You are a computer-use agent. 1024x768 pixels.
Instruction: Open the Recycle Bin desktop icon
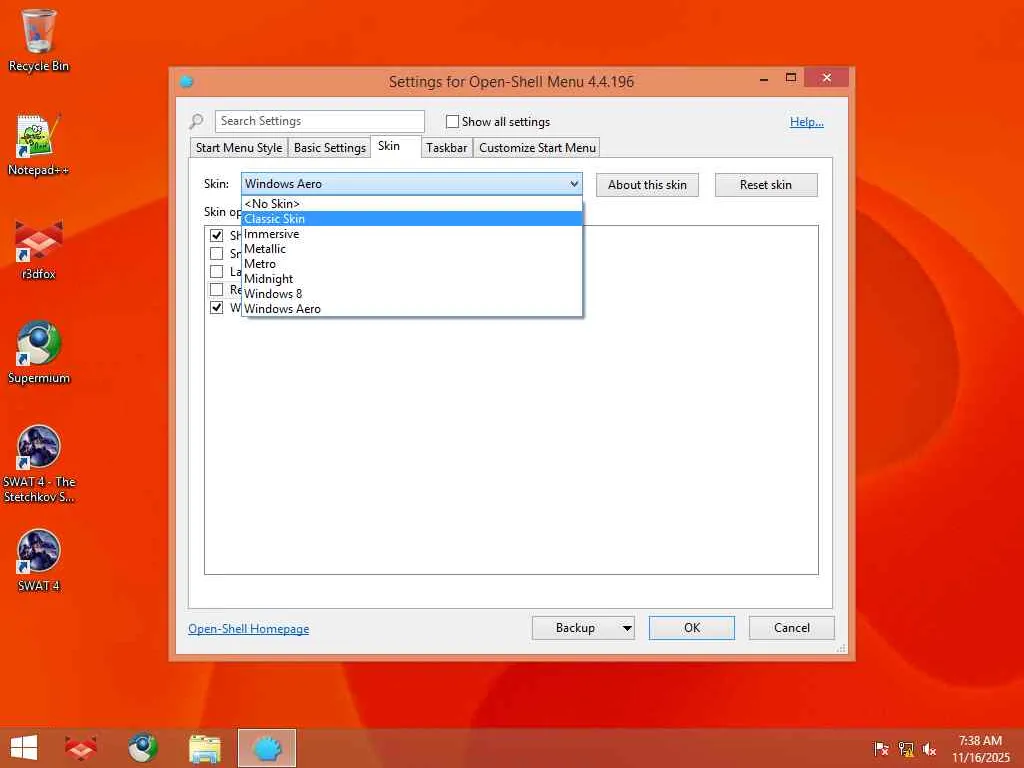39,40
